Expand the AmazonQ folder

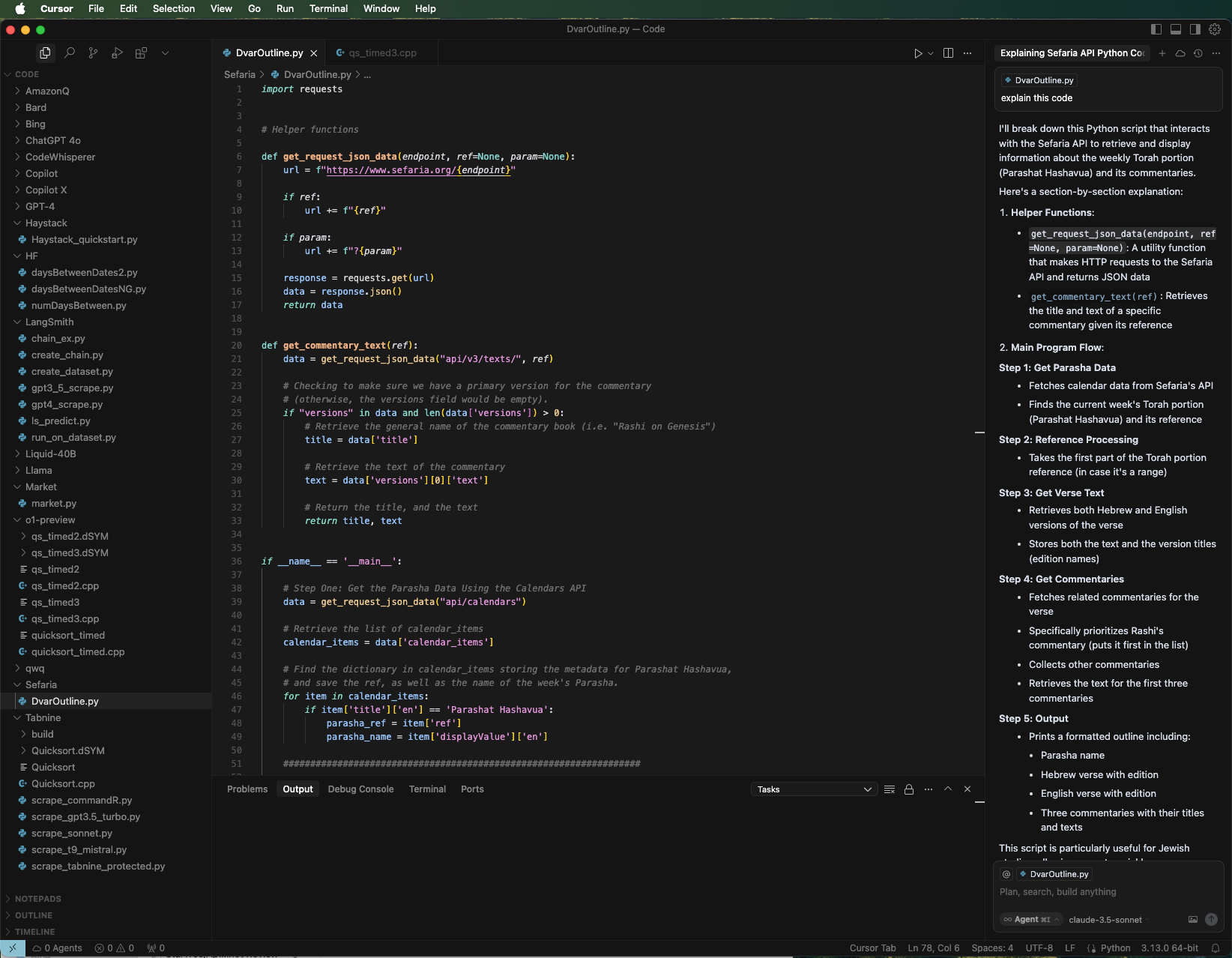click(47, 91)
